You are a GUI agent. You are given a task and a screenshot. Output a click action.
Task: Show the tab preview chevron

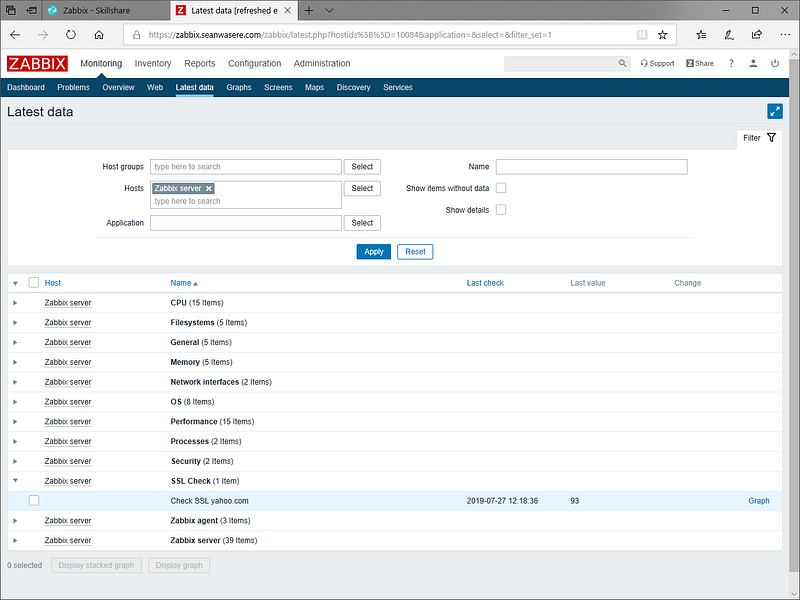(x=330, y=10)
